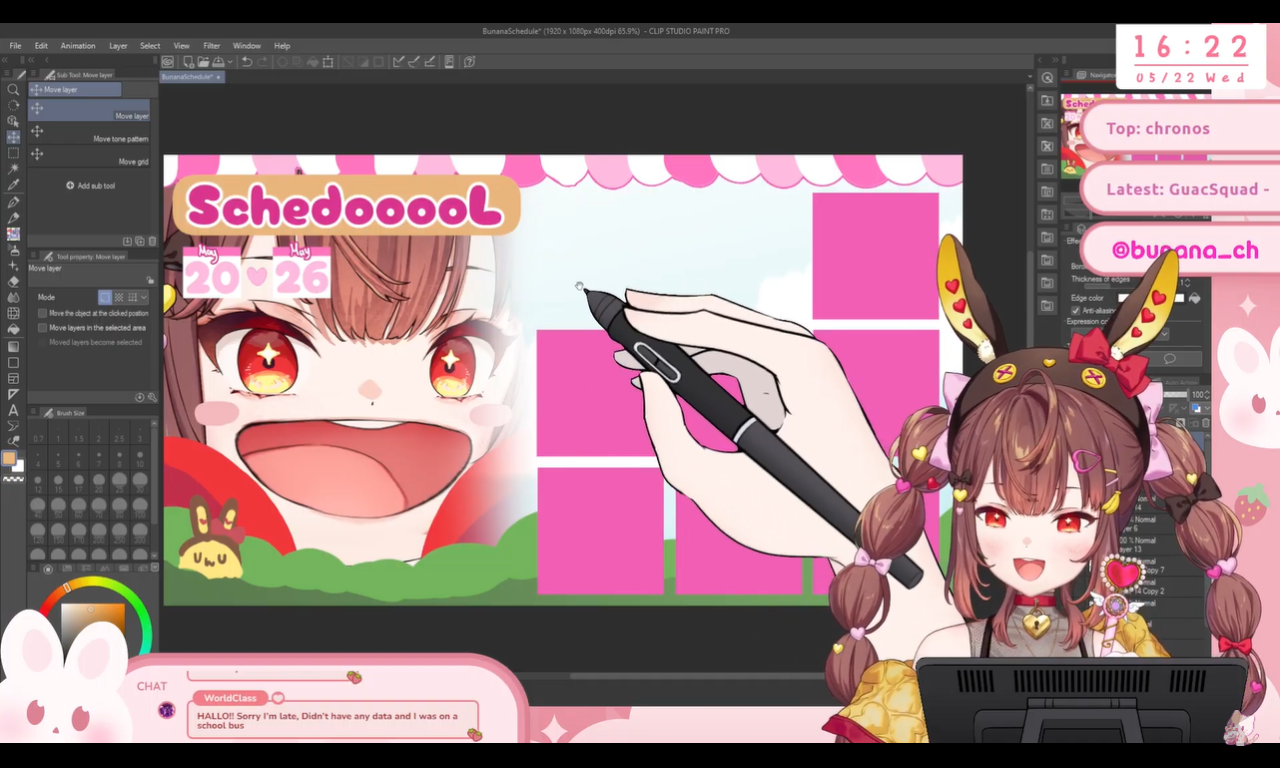Viewport: 1280px width, 768px height.
Task: Select the Eraser tool
Action: [x=13, y=281]
